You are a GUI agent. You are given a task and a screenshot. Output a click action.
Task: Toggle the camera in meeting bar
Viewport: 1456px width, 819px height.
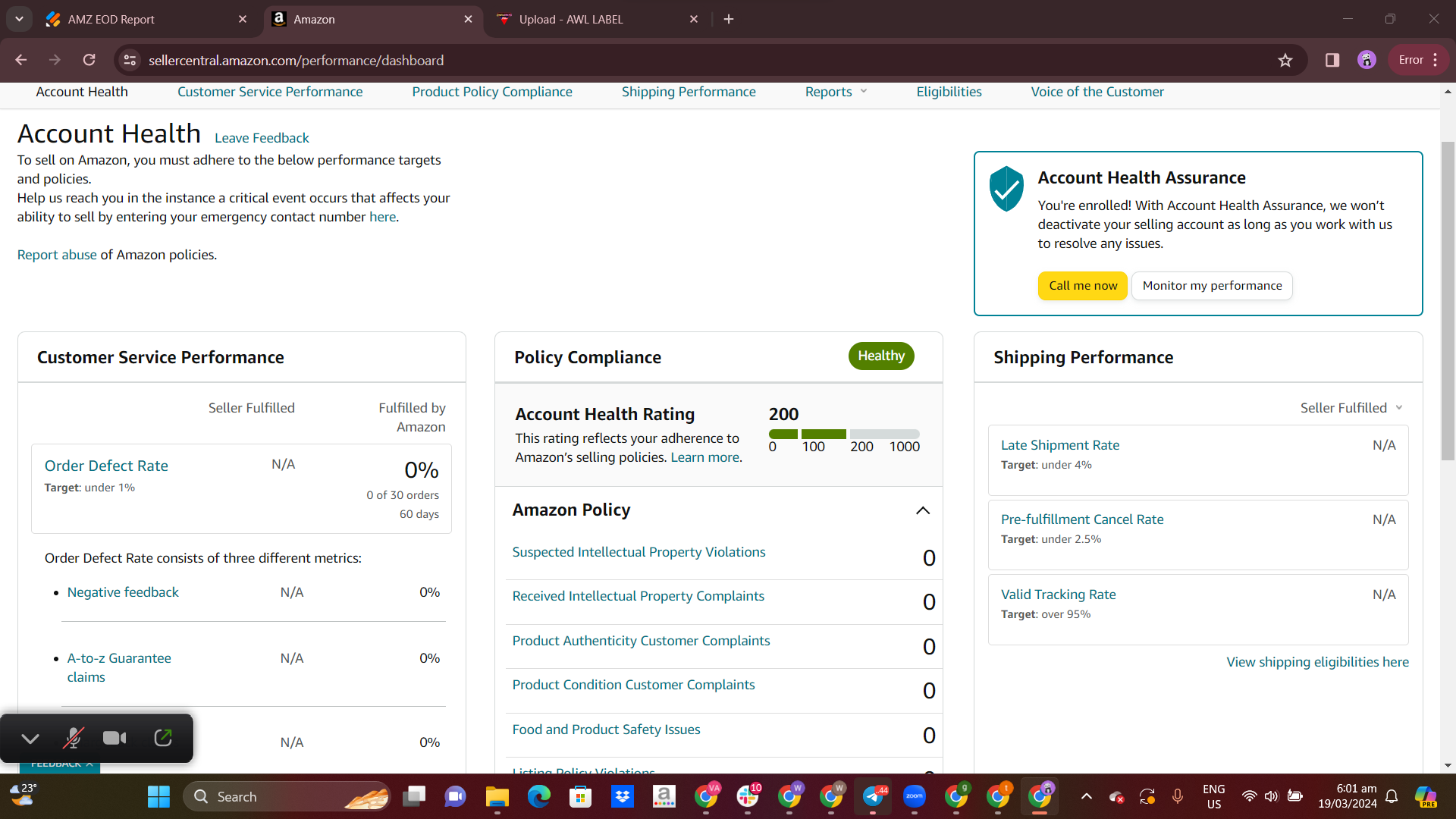click(115, 738)
